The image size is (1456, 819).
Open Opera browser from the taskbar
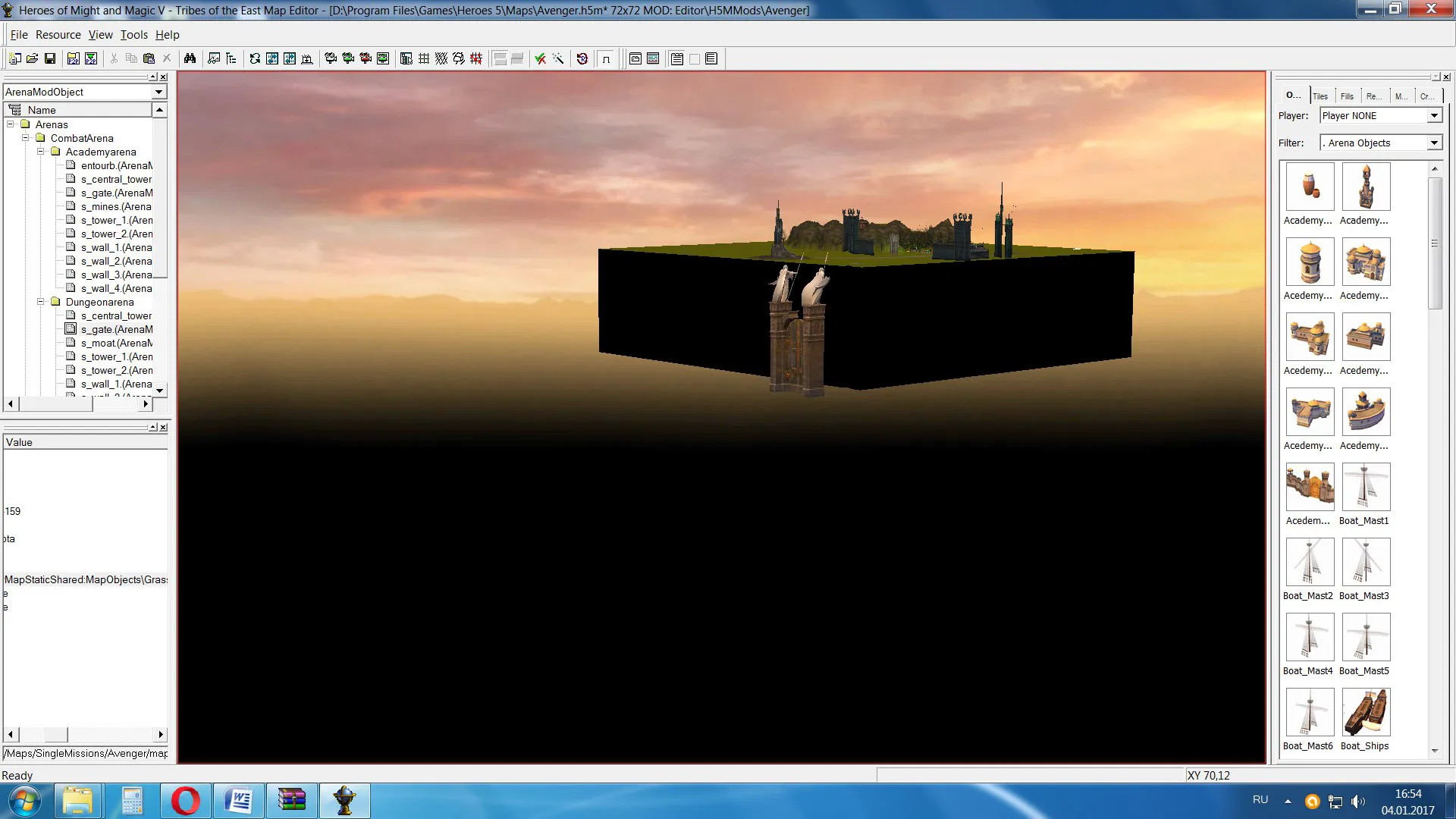(x=185, y=801)
